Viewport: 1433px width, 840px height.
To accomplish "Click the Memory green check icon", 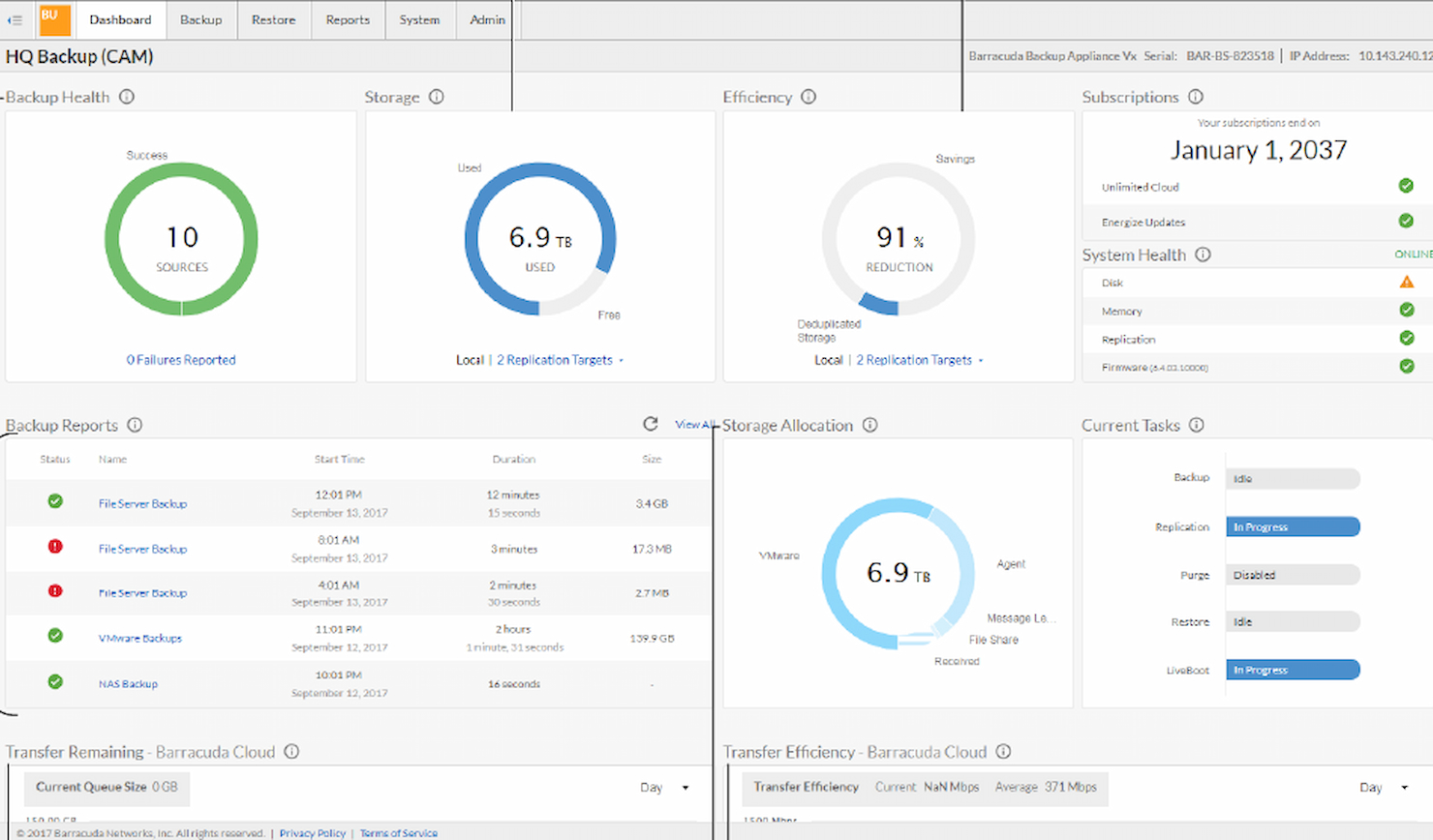I will coord(1407,310).
